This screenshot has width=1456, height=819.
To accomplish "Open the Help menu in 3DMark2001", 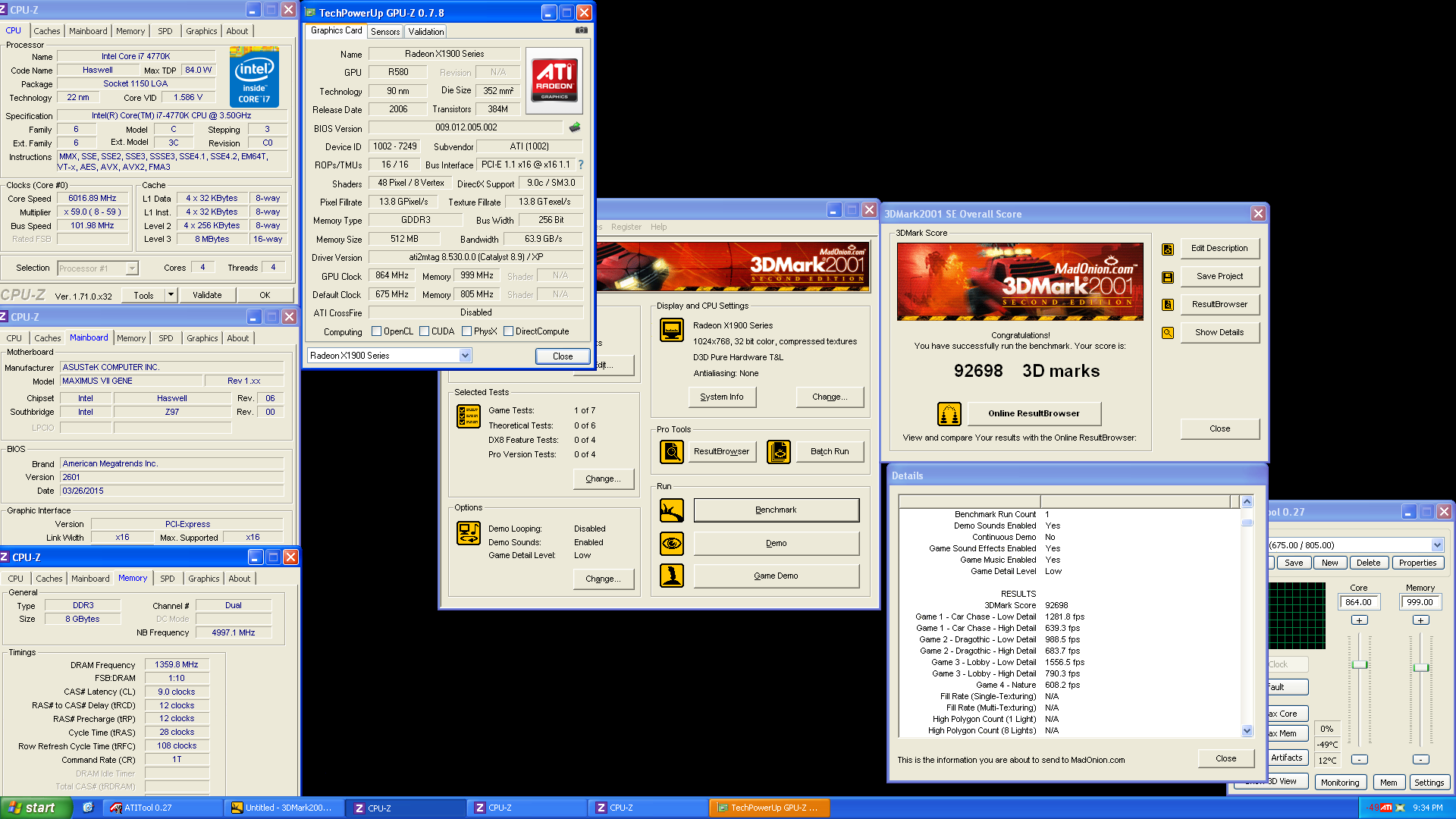I will (x=659, y=227).
